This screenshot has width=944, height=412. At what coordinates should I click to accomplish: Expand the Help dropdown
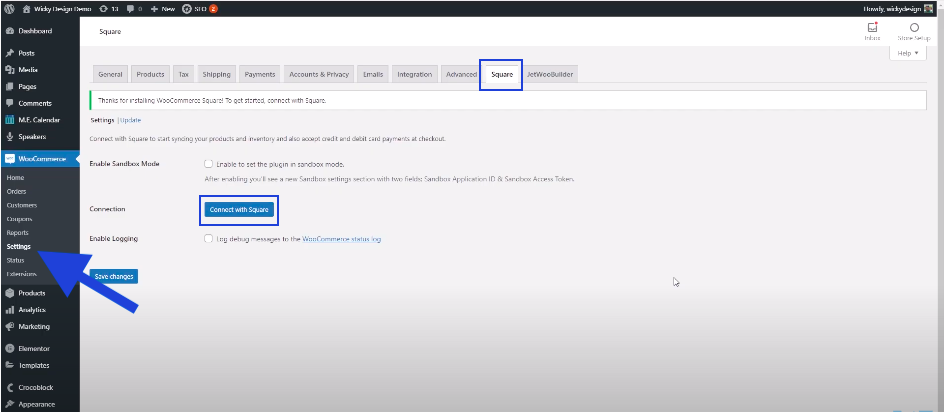(907, 52)
